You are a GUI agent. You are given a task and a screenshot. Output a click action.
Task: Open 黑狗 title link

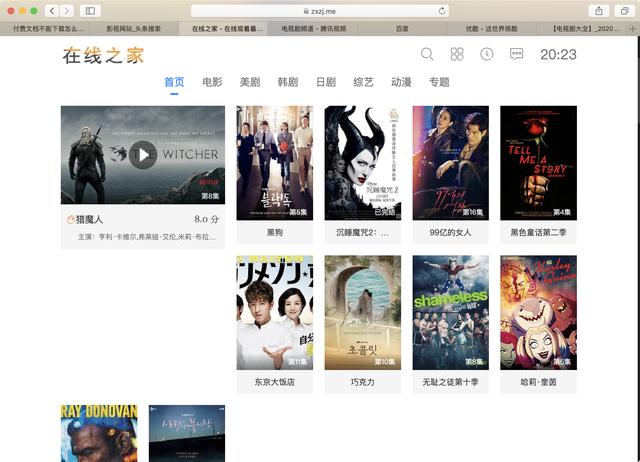click(275, 233)
